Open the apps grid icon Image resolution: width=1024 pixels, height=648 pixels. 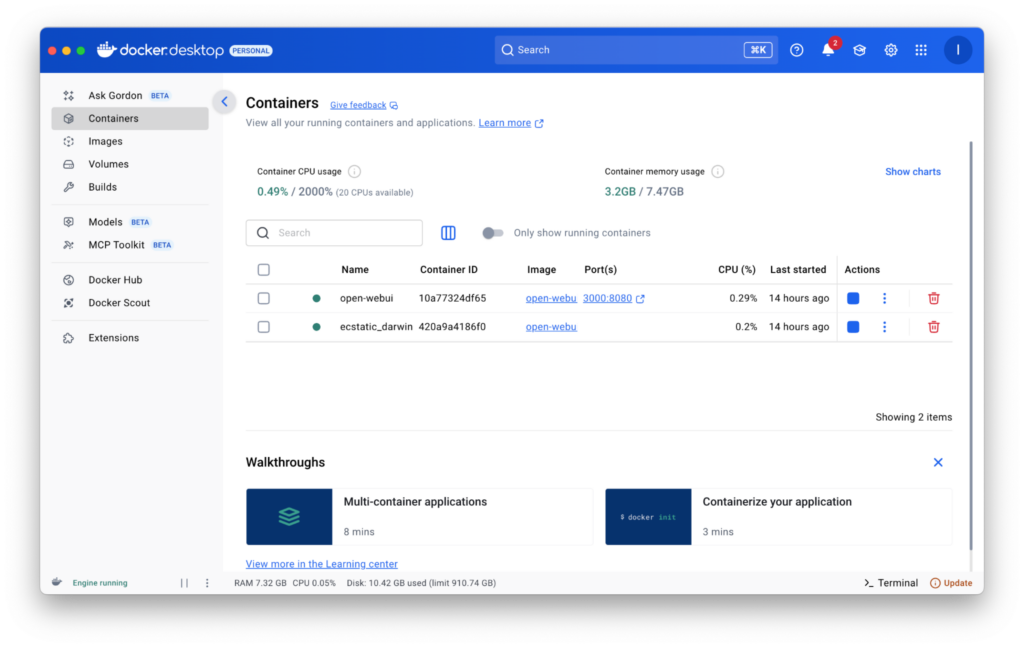point(921,50)
